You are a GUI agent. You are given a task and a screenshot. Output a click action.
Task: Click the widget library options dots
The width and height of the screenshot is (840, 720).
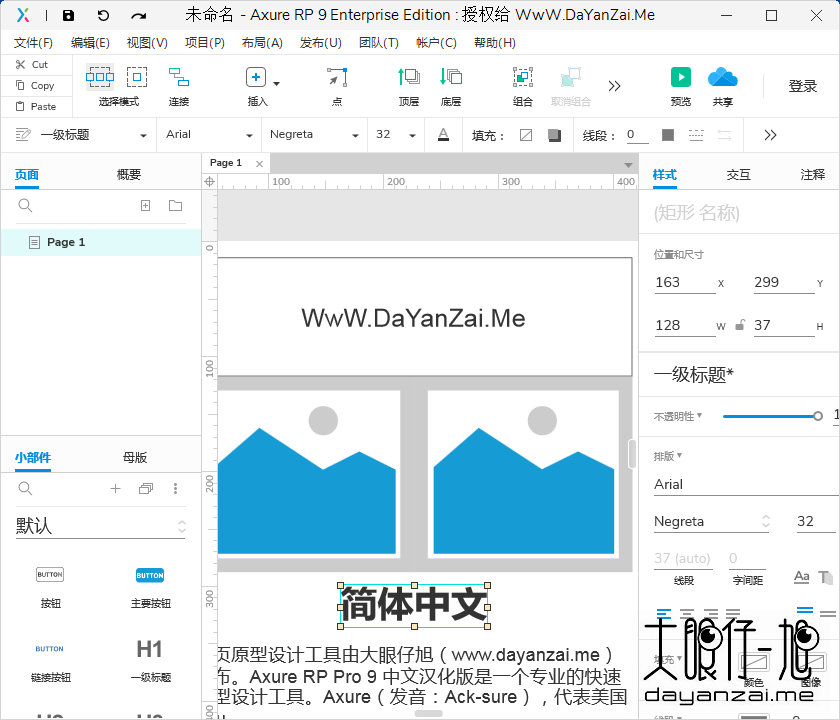click(175, 488)
